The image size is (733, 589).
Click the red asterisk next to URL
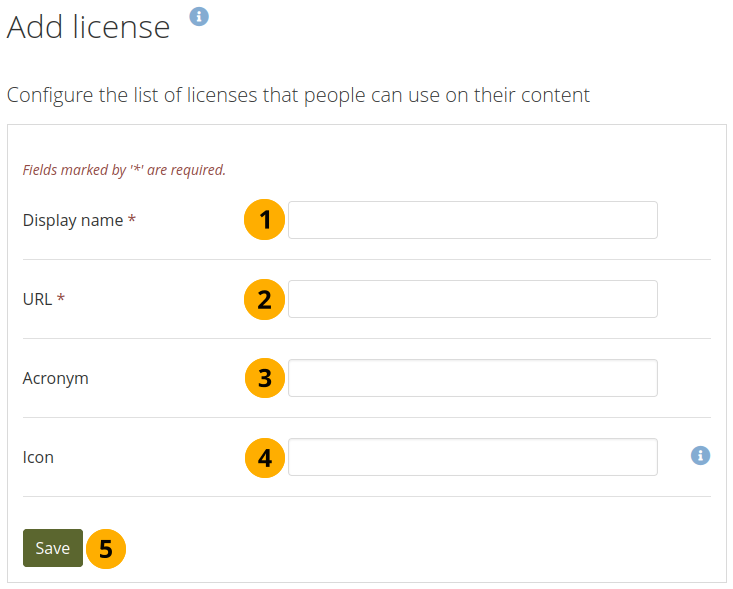(61, 298)
